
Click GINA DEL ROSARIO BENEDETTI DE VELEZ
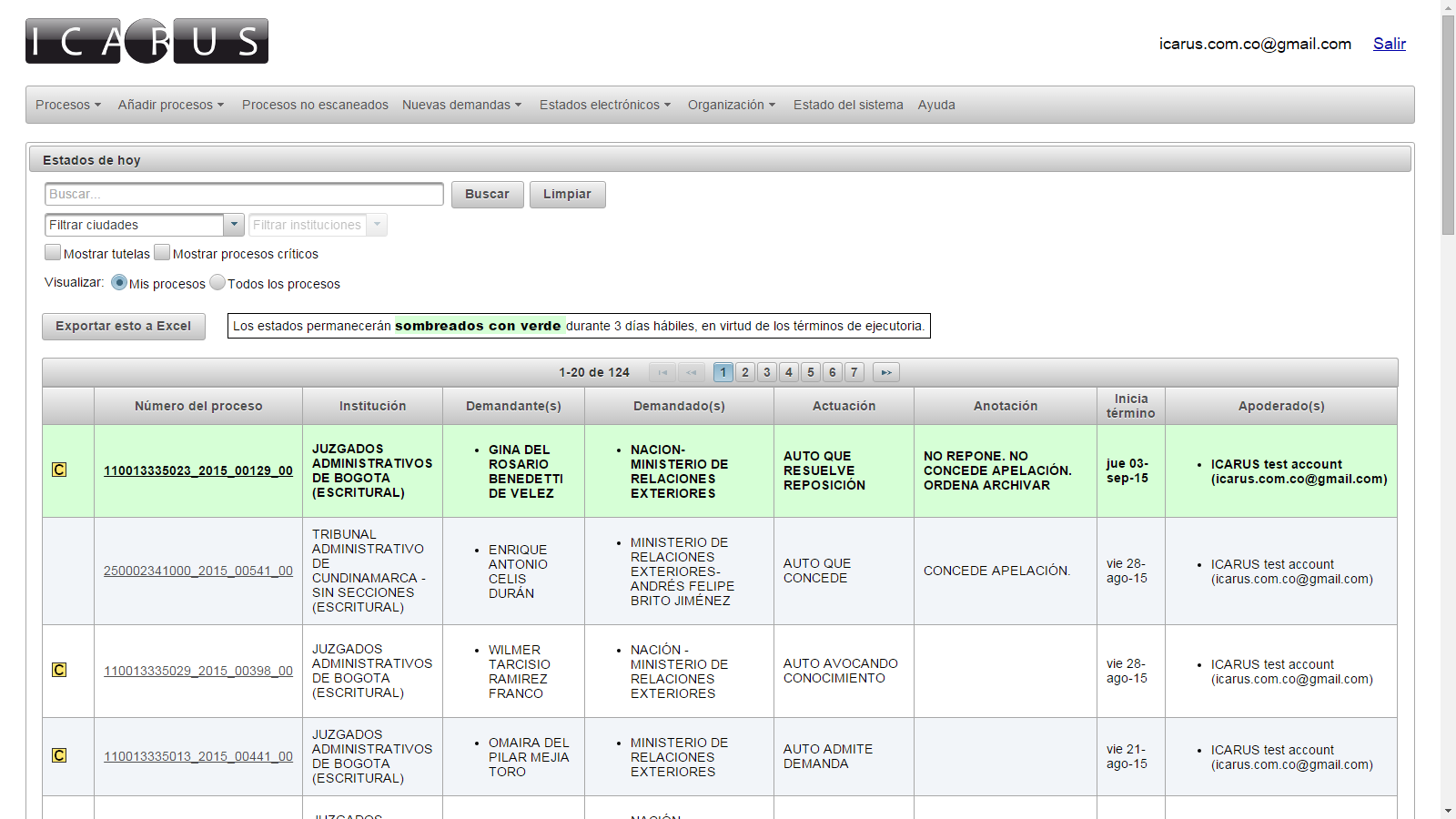(x=526, y=471)
